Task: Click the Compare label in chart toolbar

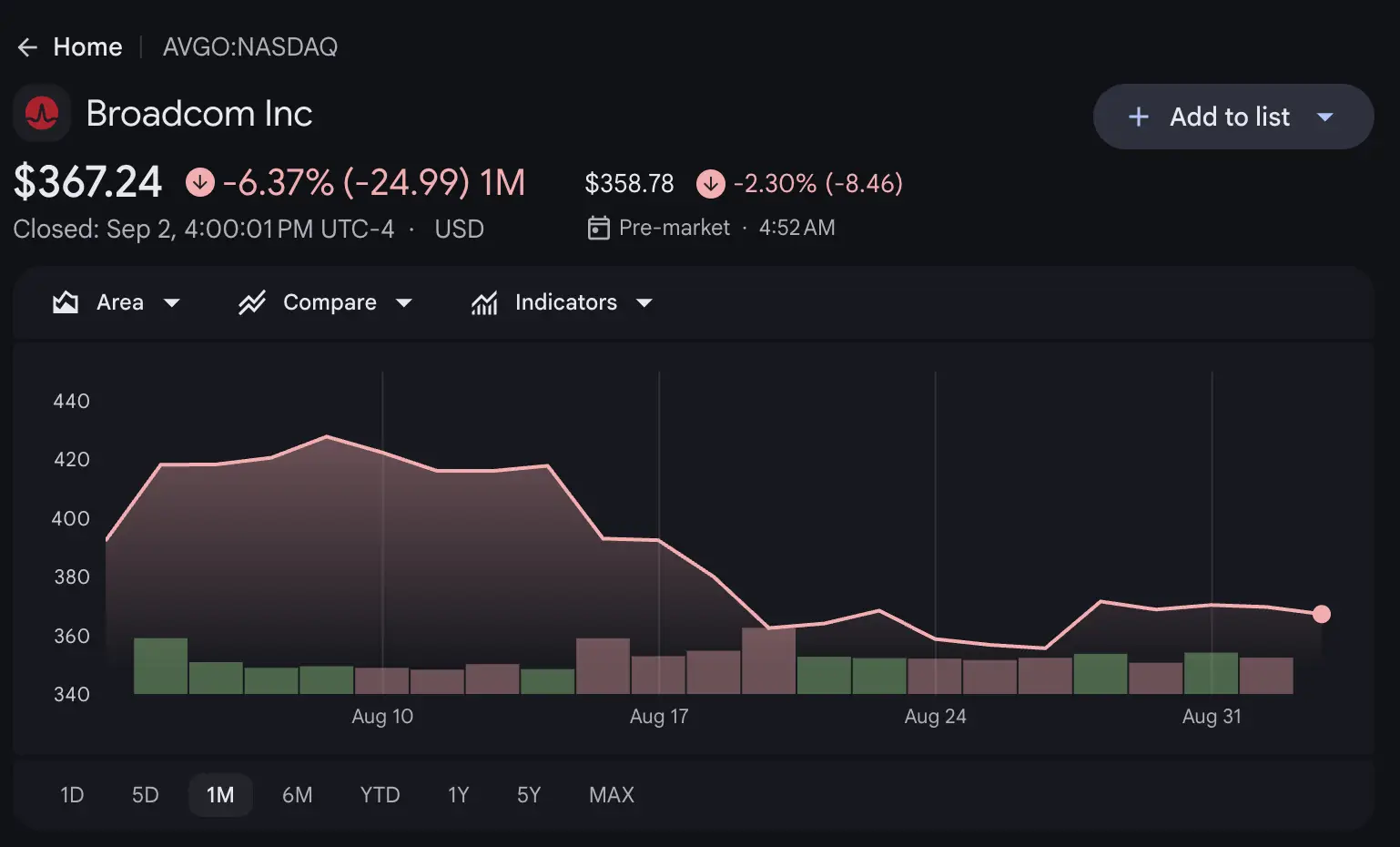Action: [x=330, y=302]
